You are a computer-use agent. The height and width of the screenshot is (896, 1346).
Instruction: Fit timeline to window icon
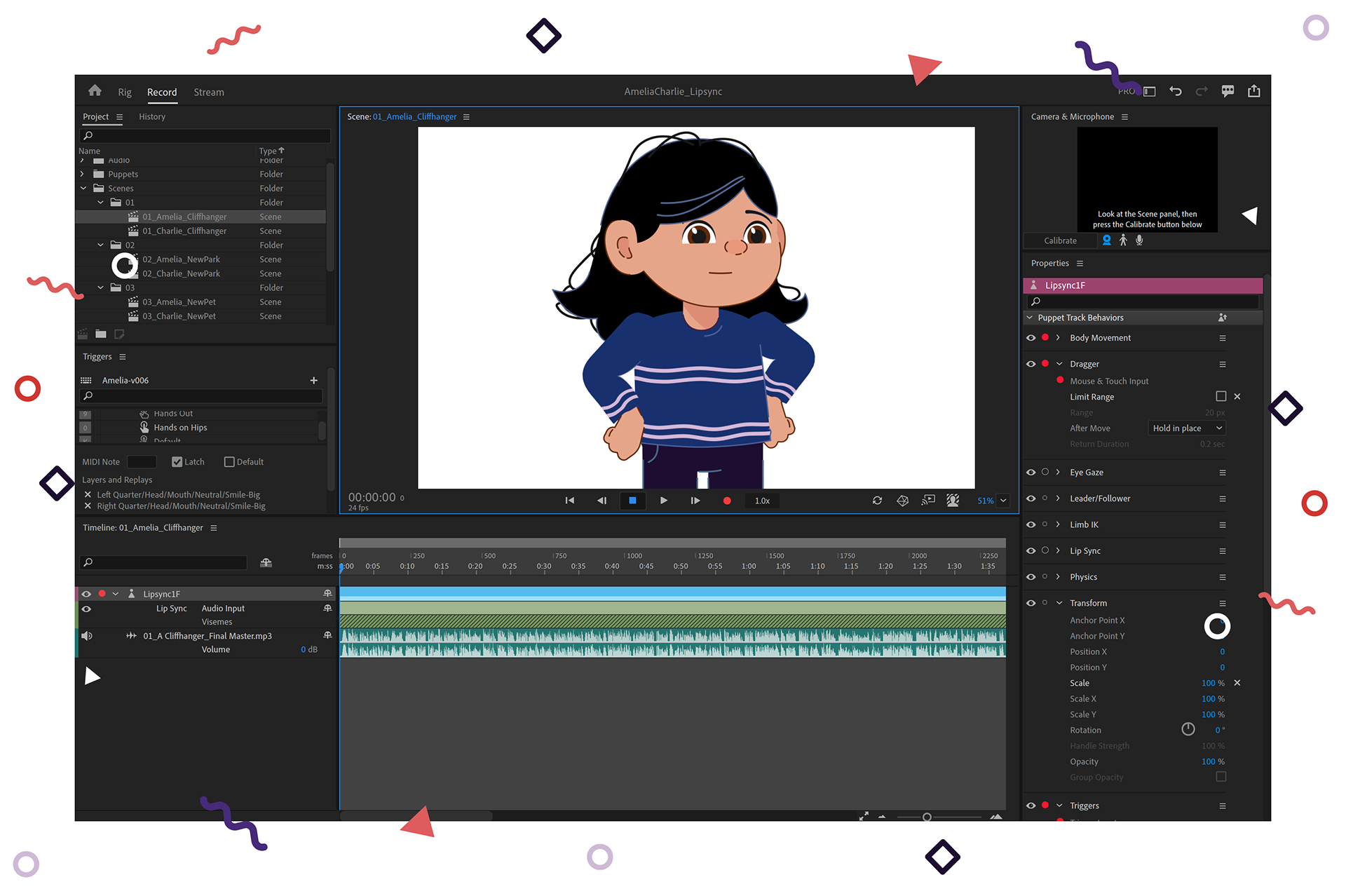coord(864,816)
